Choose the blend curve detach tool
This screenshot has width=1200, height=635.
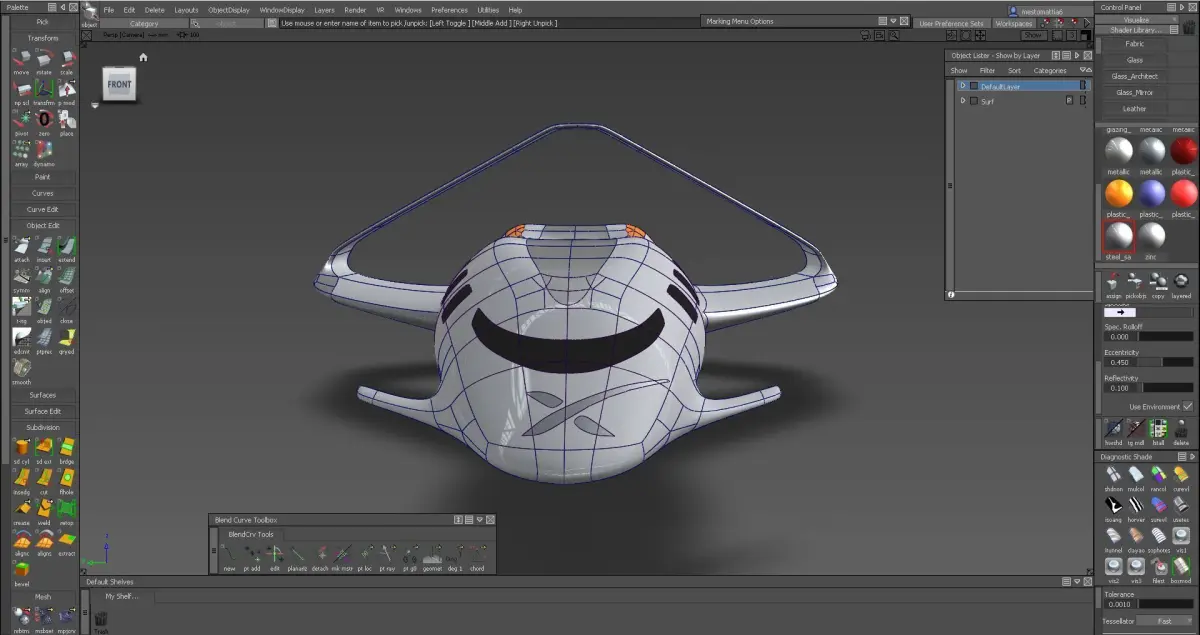pos(321,557)
